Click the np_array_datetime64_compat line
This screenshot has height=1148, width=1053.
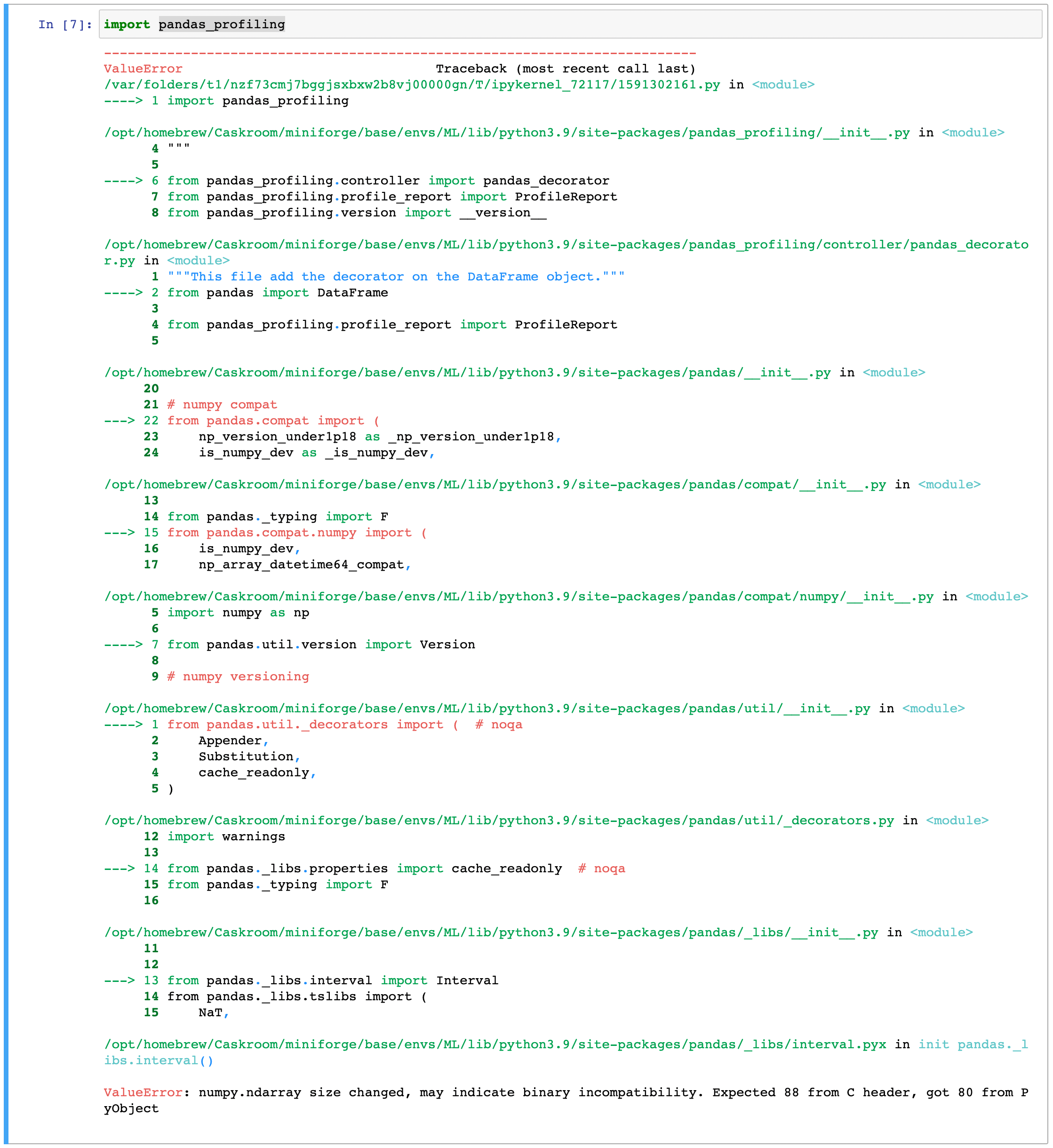coord(305,565)
